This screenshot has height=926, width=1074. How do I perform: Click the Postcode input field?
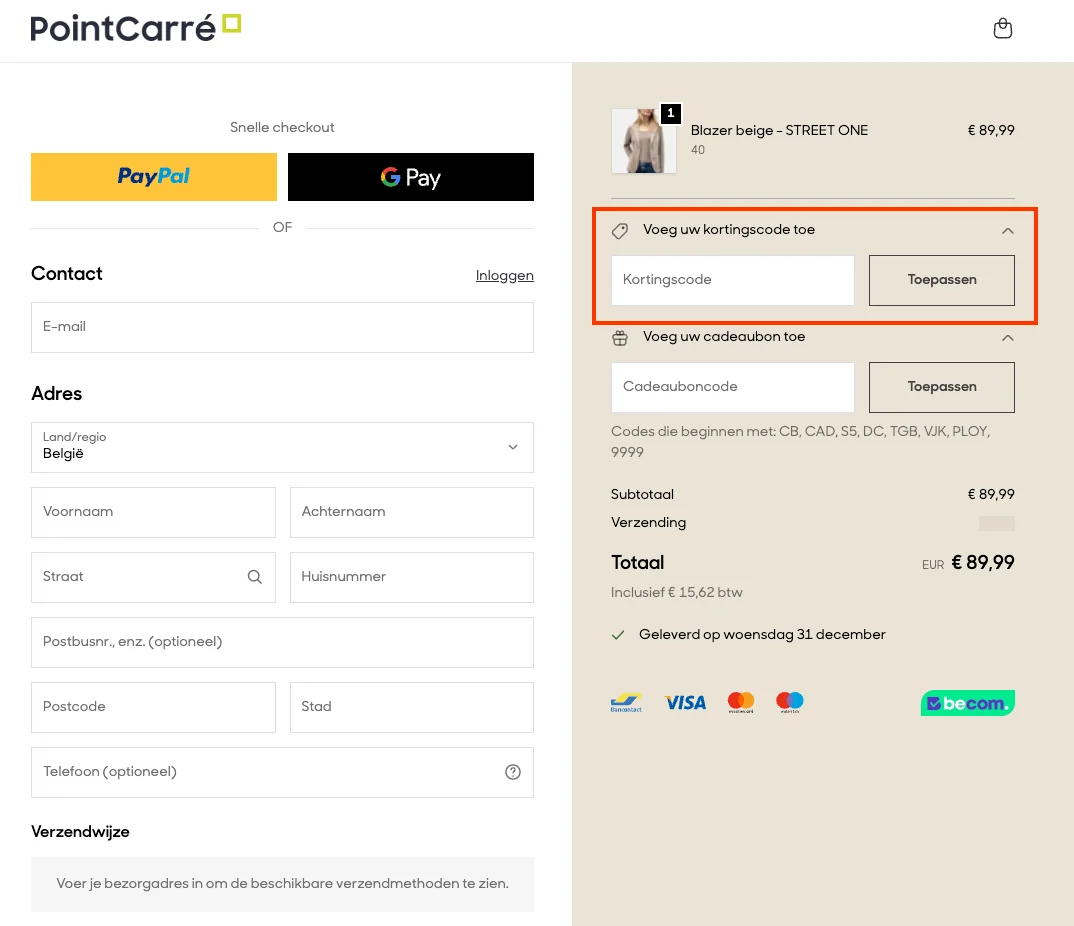point(153,707)
